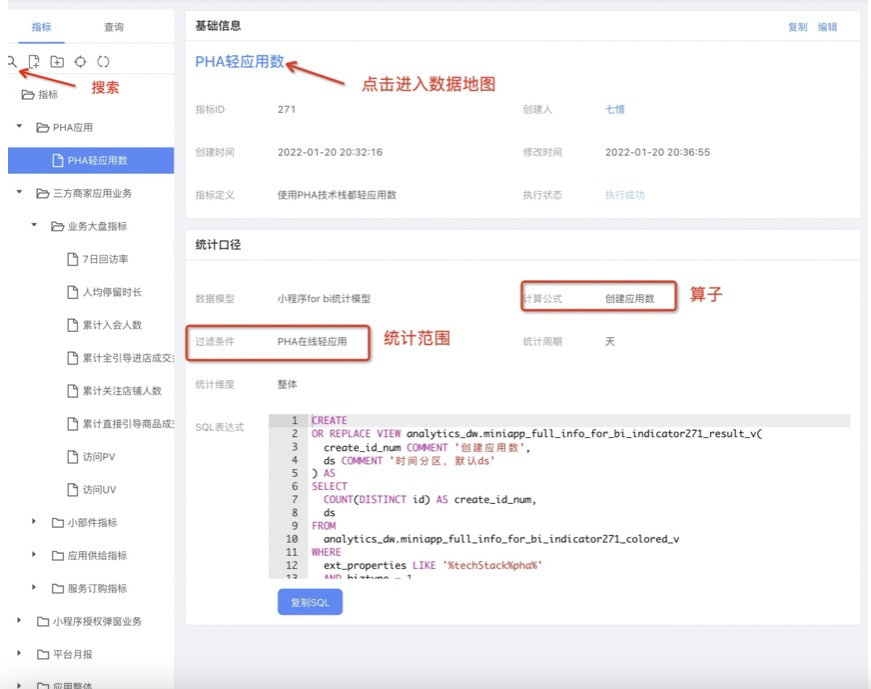Select the 服务订购指标 folder label
This screenshot has width=871, height=689.
coord(97,588)
